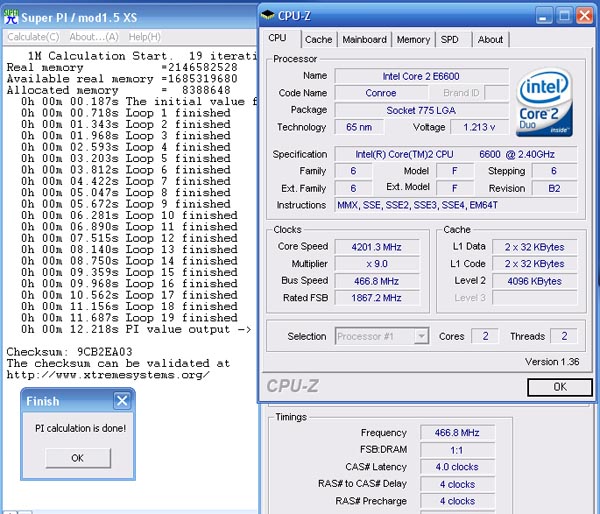
Task: Click the Voltage value 1.213 v
Action: [x=479, y=127]
